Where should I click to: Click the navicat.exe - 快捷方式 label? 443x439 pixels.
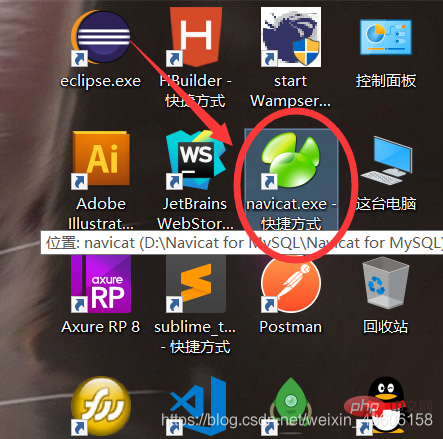click(x=291, y=214)
